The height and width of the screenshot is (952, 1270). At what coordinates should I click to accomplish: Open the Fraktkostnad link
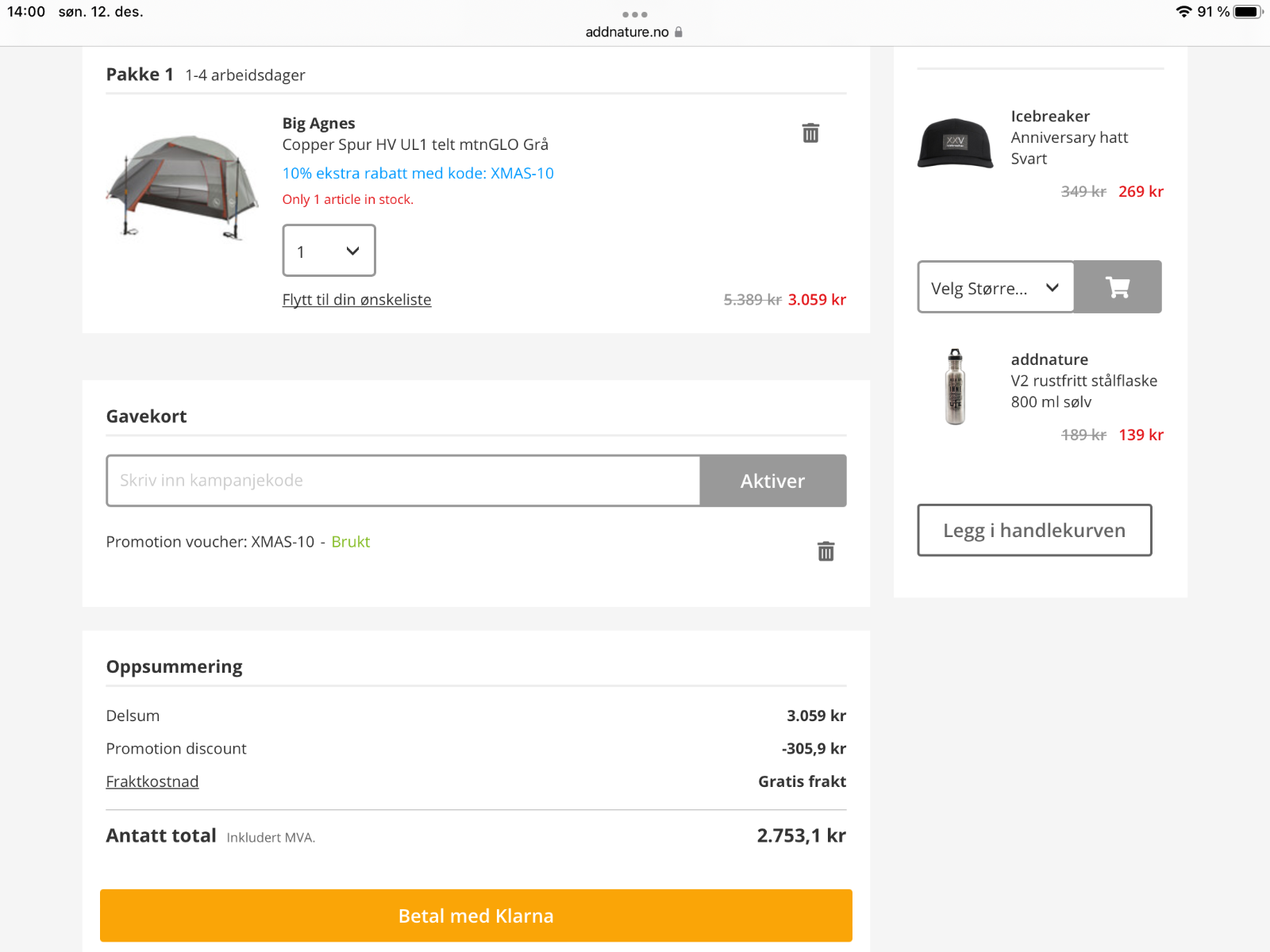[x=152, y=781]
